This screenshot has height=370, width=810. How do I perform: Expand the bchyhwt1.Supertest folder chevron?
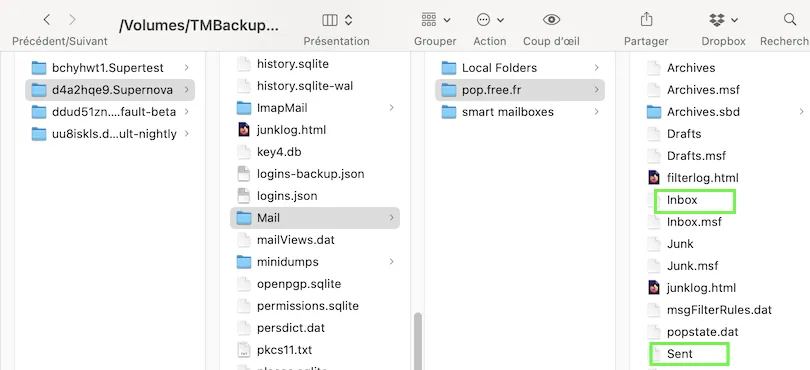[x=186, y=68]
